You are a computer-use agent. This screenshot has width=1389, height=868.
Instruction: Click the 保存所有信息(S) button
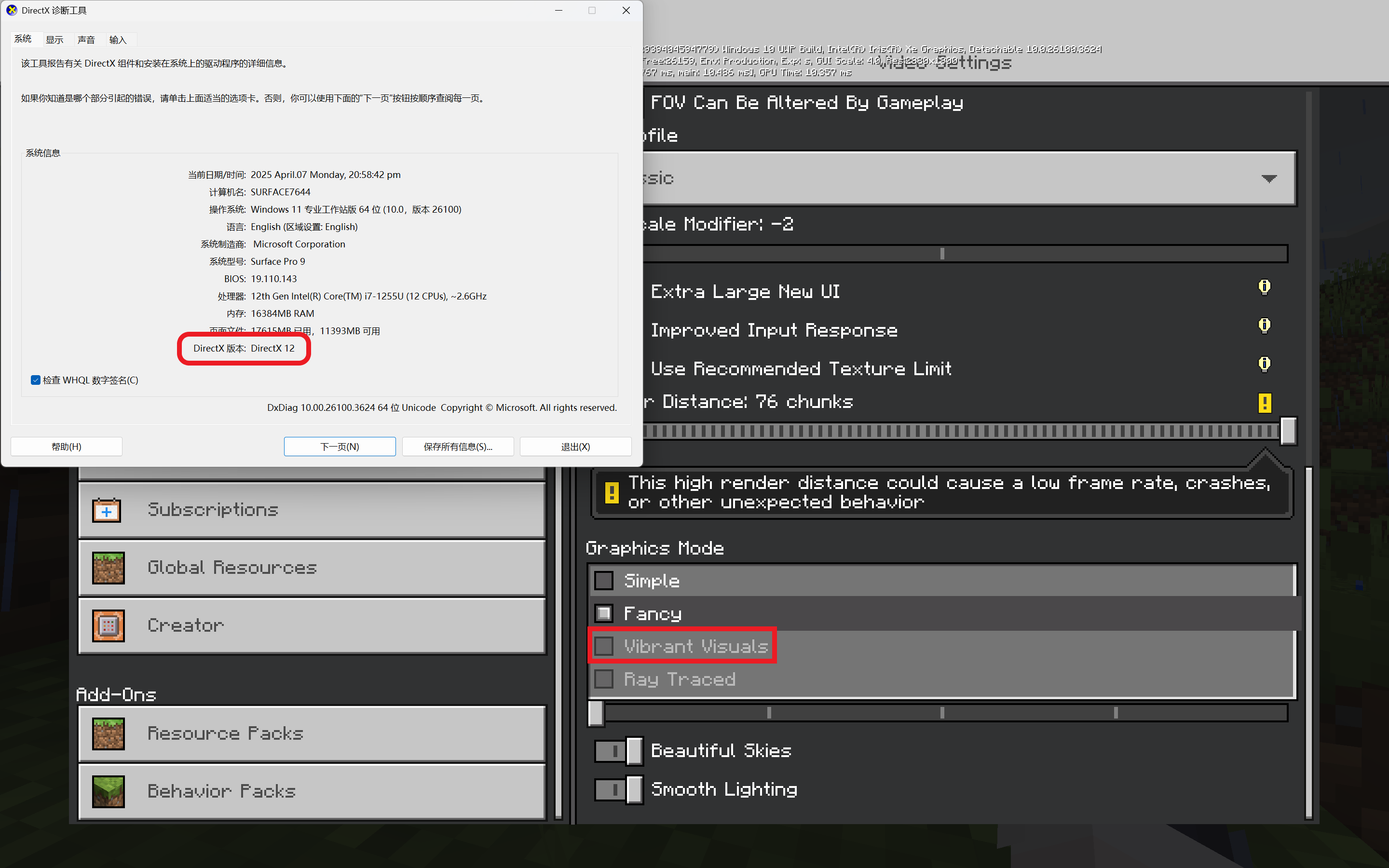click(457, 447)
